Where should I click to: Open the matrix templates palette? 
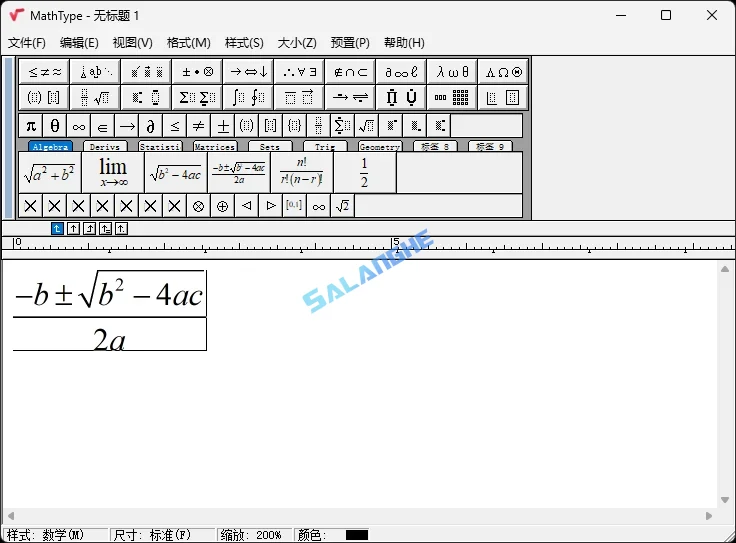click(x=452, y=97)
